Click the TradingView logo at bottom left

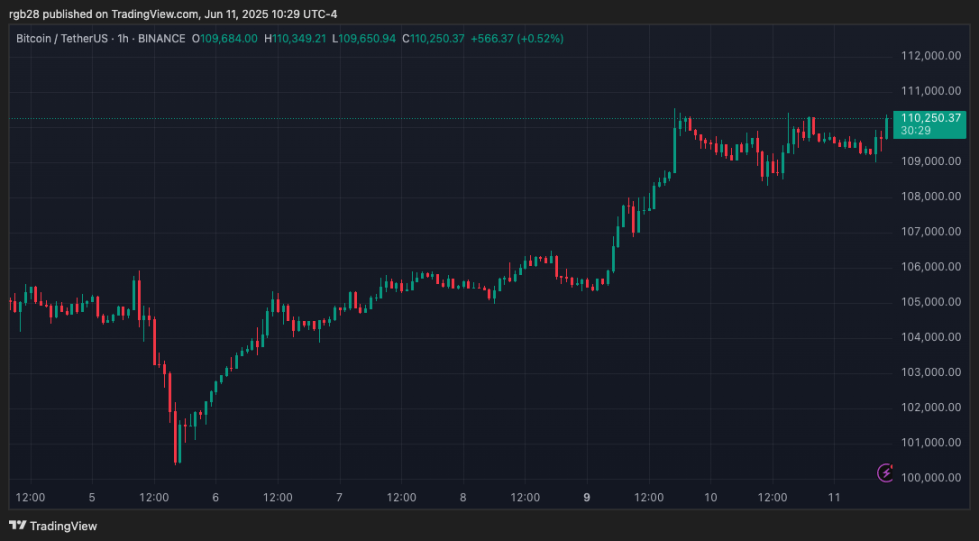click(53, 526)
